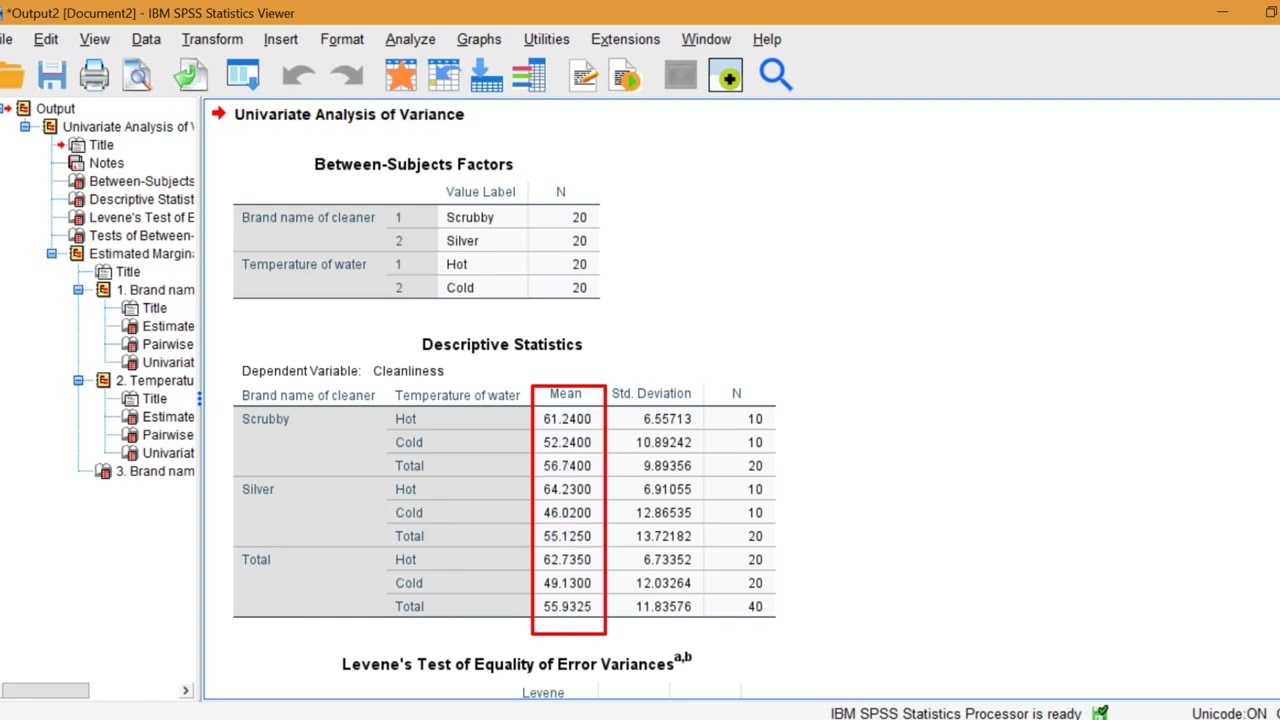
Task: Open the Variables toolbar icon
Action: pyautogui.click(x=529, y=76)
